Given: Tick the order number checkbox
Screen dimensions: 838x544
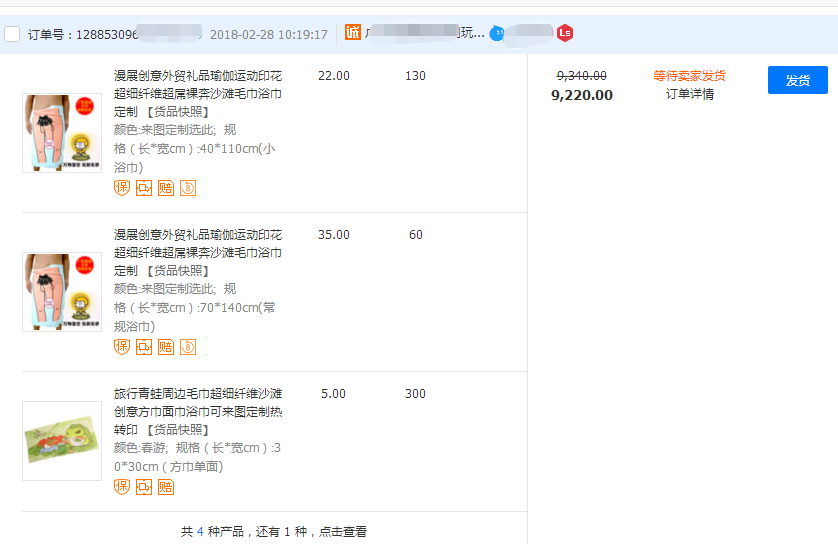Looking at the screenshot, I should 12,34.
